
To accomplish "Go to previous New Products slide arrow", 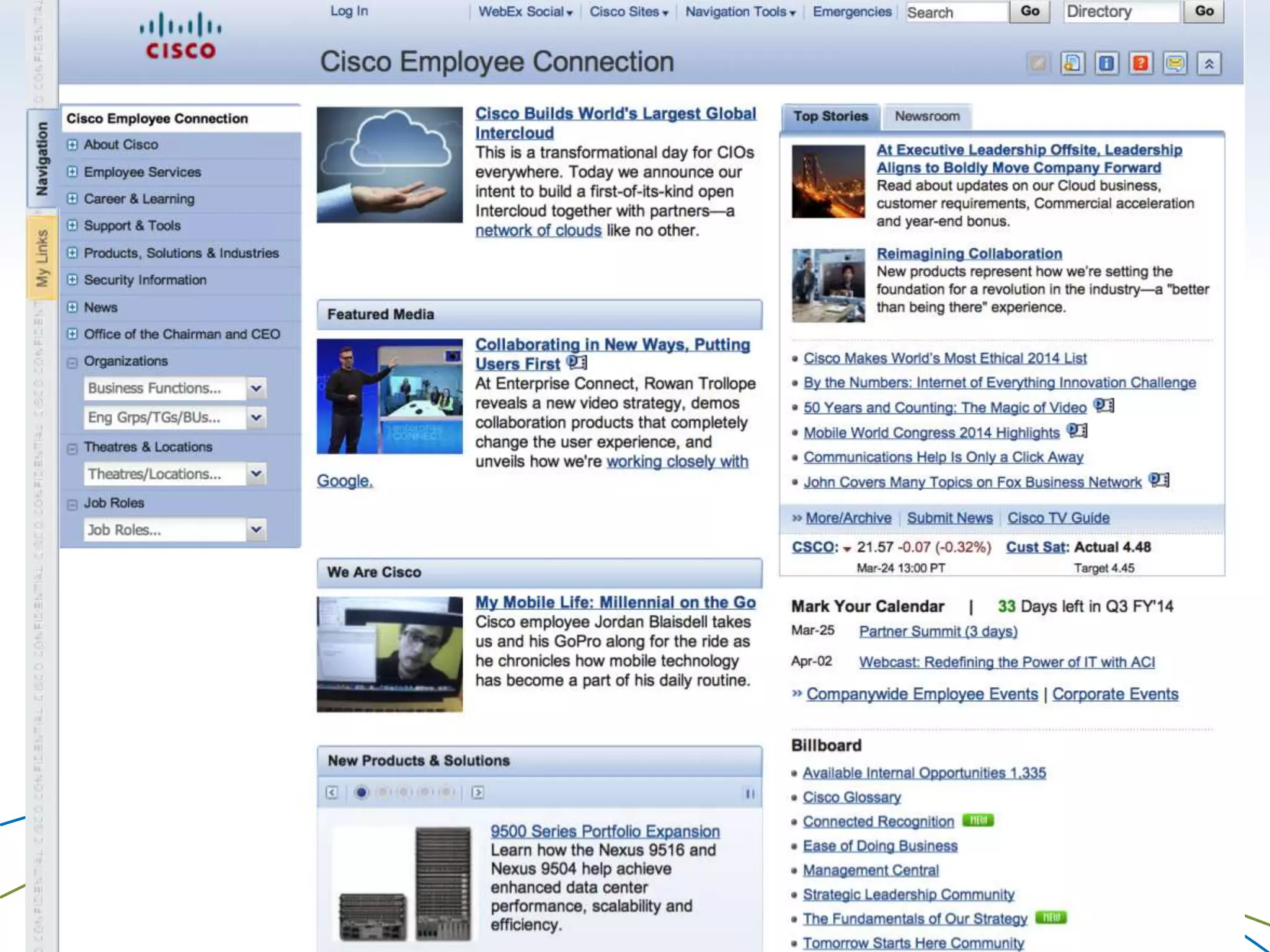I will [x=332, y=793].
